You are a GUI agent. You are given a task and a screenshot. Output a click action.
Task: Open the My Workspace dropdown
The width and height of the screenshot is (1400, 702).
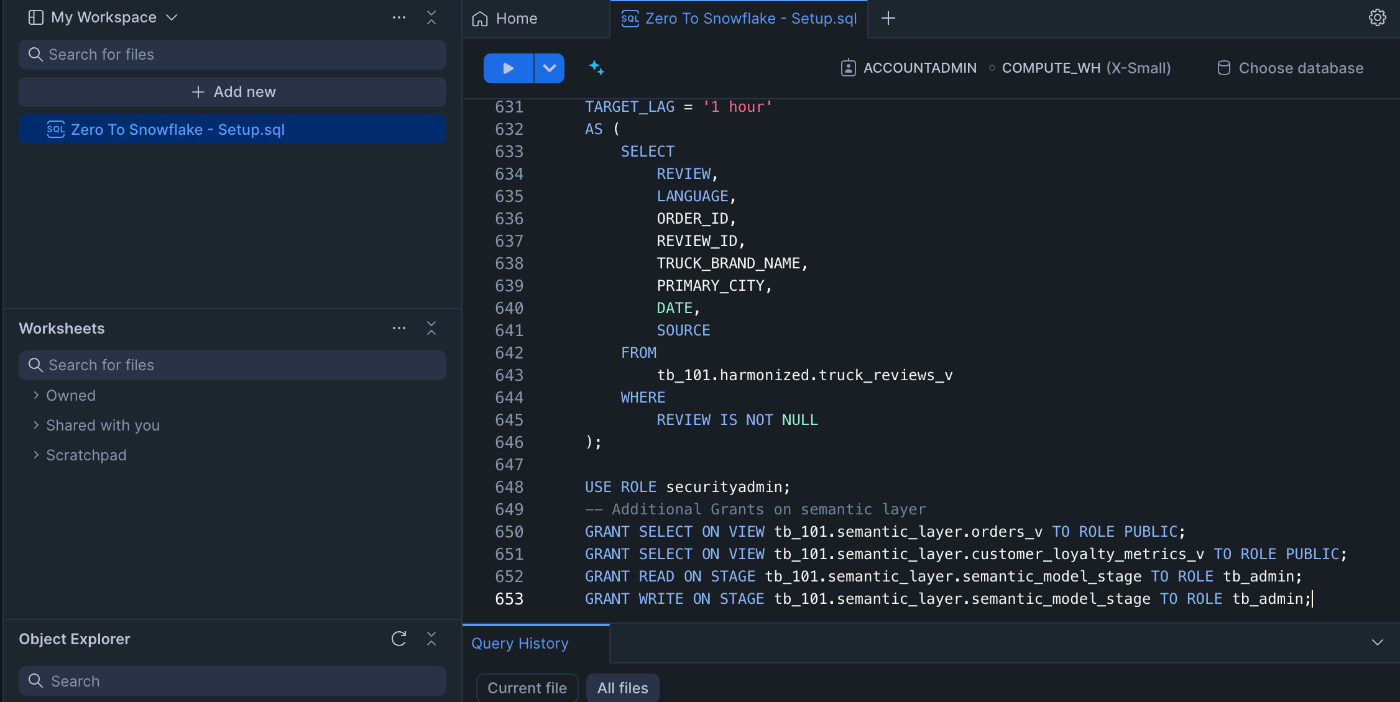(103, 17)
